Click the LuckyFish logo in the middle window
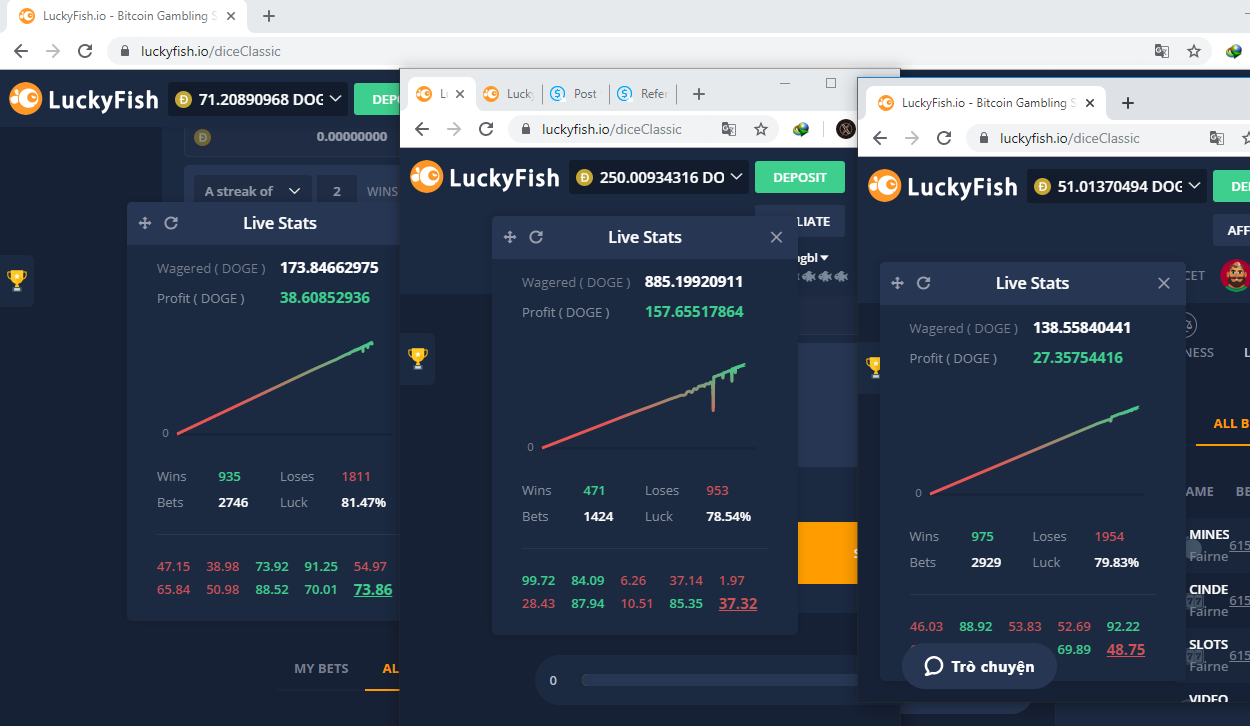 (484, 177)
